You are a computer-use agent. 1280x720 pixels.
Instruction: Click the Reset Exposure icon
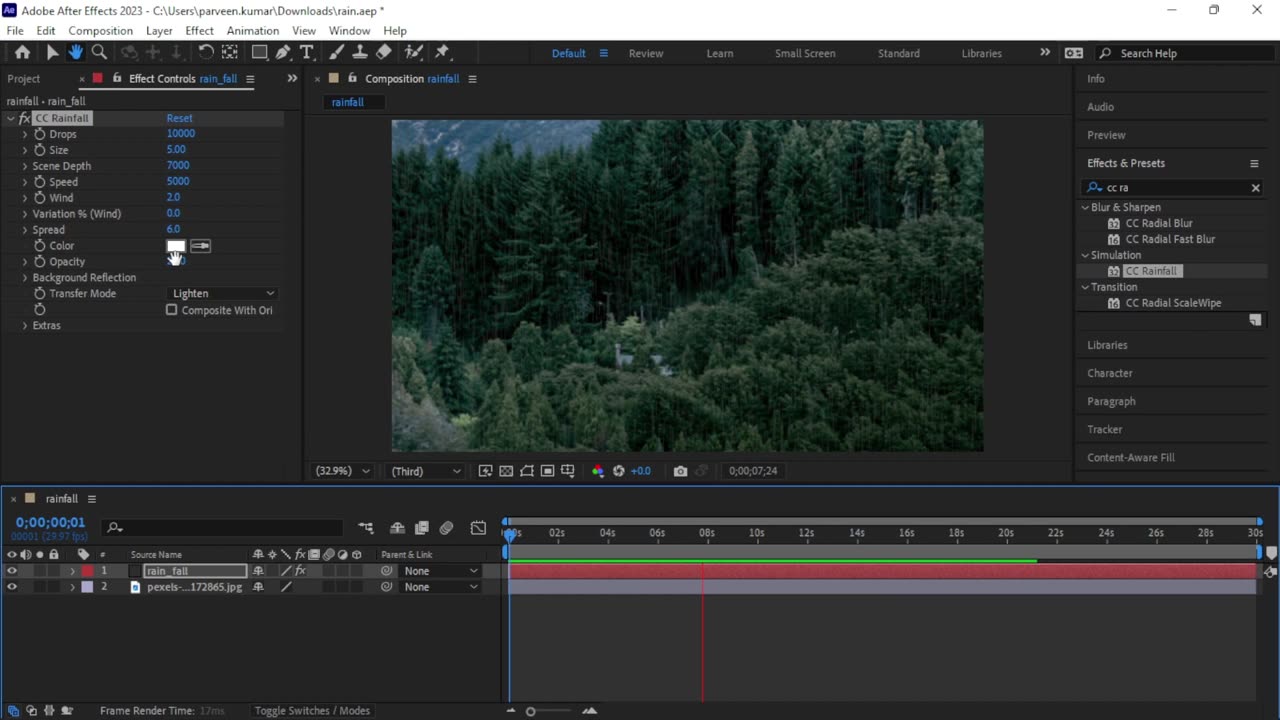click(618, 471)
